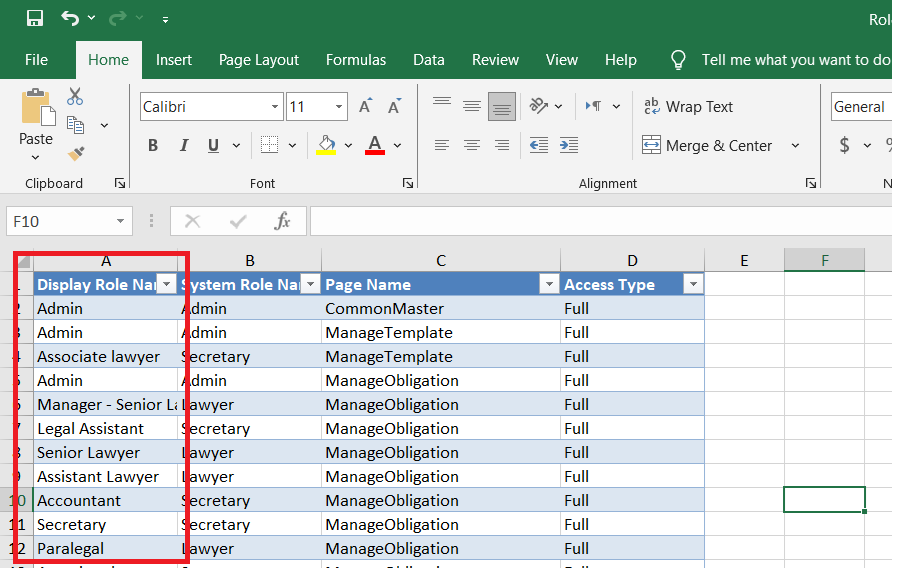Screen dimensions: 904x568
Task: Apply the Accounting dollar format
Action: [x=844, y=145]
